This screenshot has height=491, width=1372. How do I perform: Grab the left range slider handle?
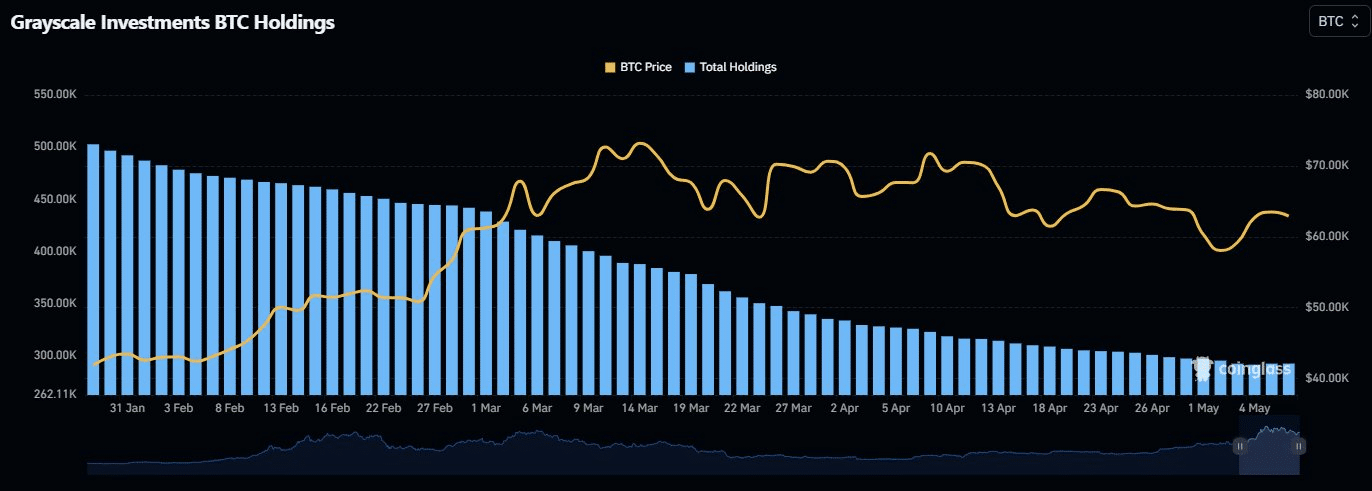tap(1240, 445)
